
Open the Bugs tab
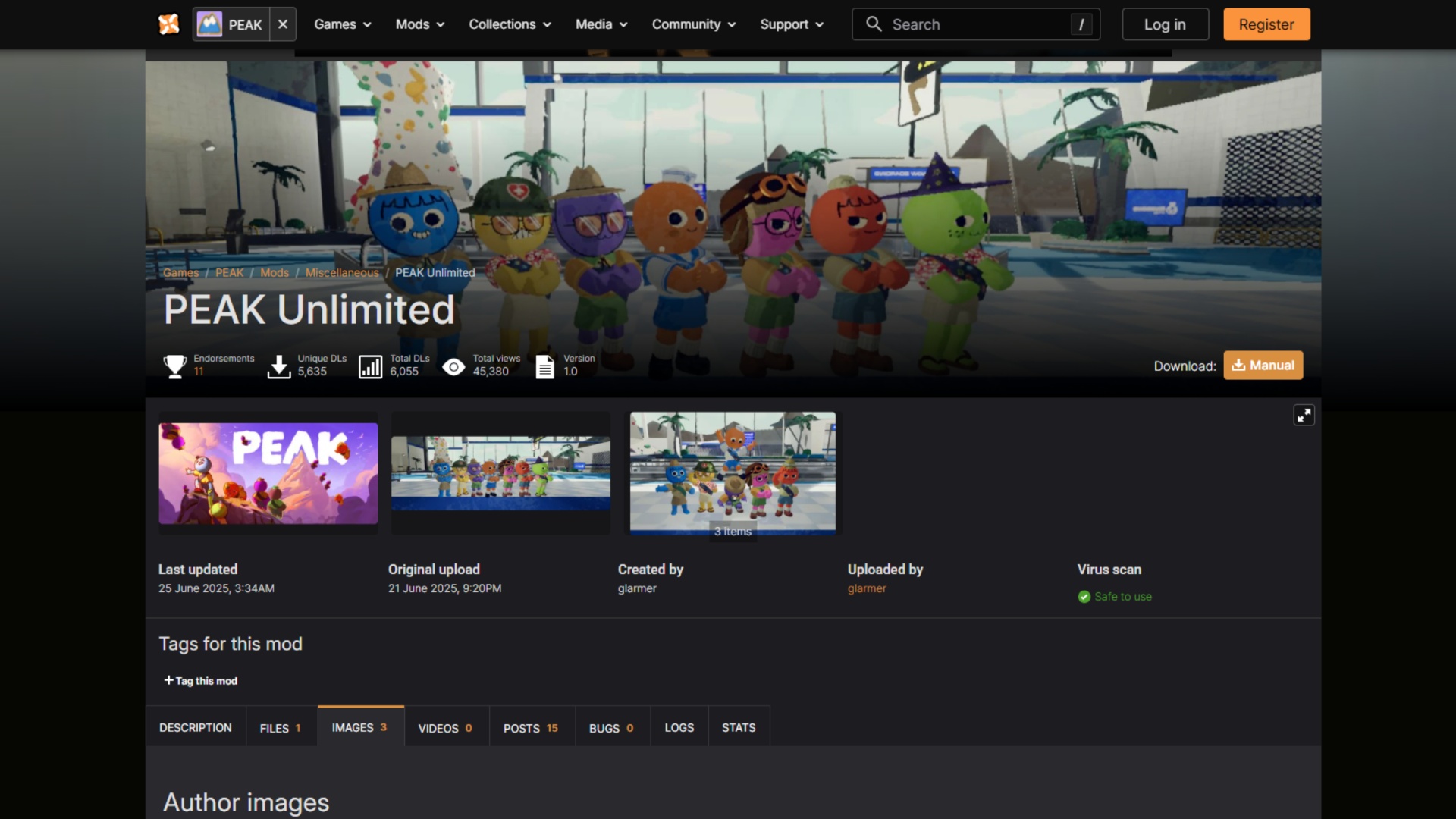[x=613, y=727]
